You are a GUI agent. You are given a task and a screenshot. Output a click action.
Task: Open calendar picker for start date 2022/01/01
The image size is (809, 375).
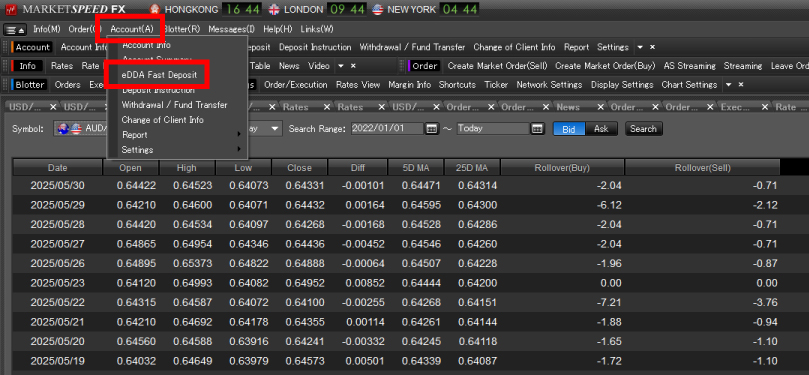432,128
